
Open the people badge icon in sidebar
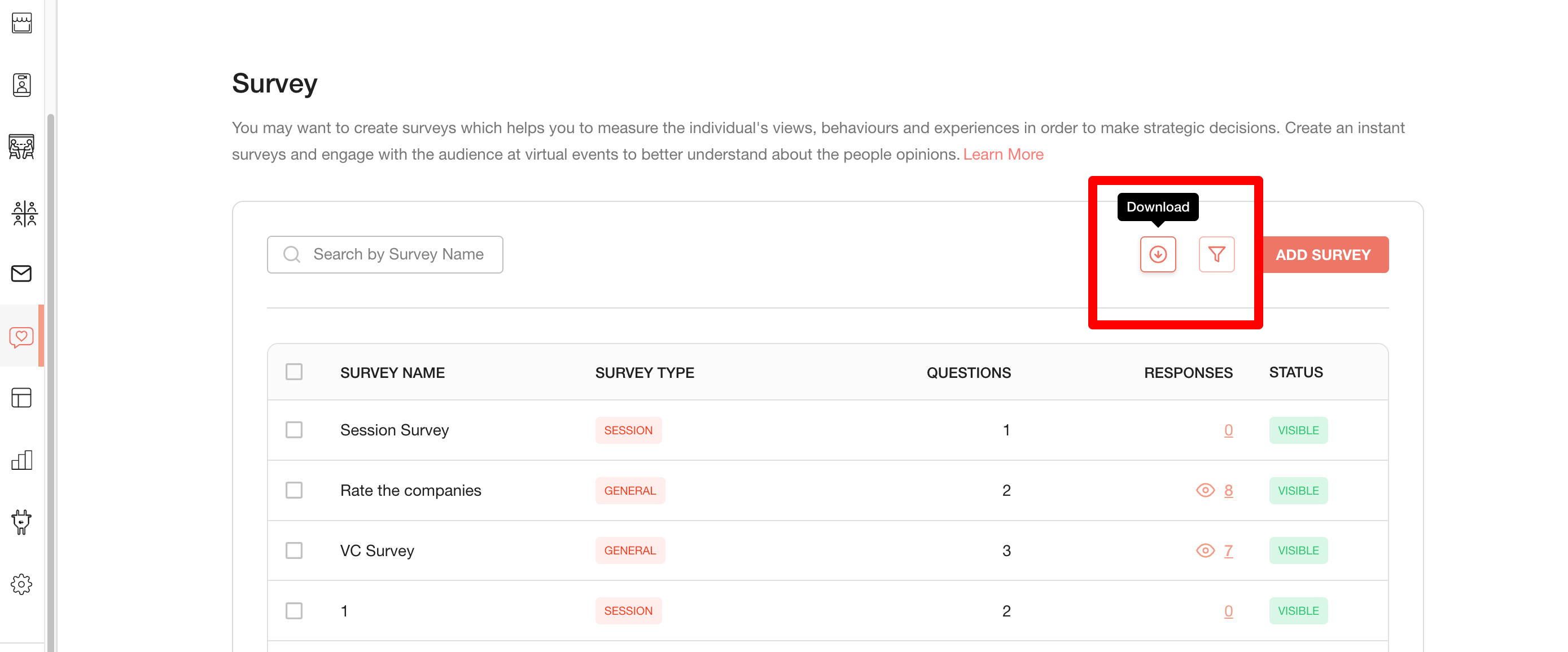pyautogui.click(x=22, y=85)
